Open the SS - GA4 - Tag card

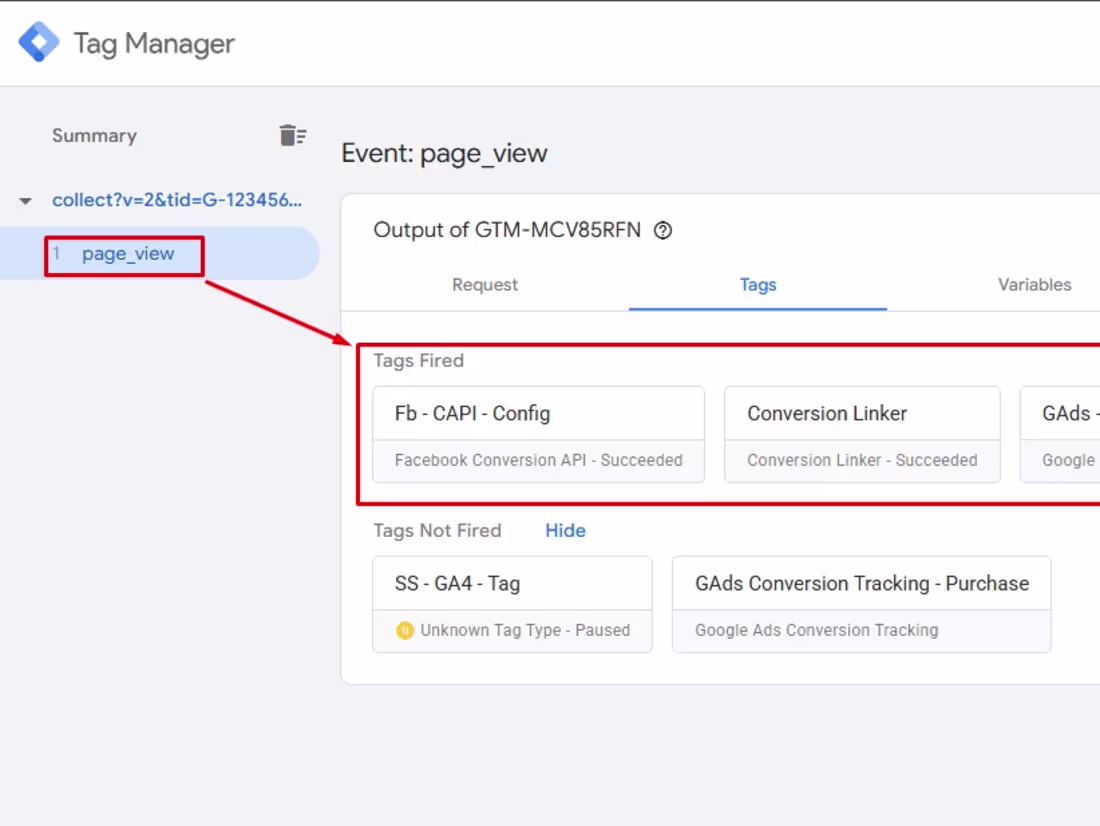pyautogui.click(x=512, y=604)
